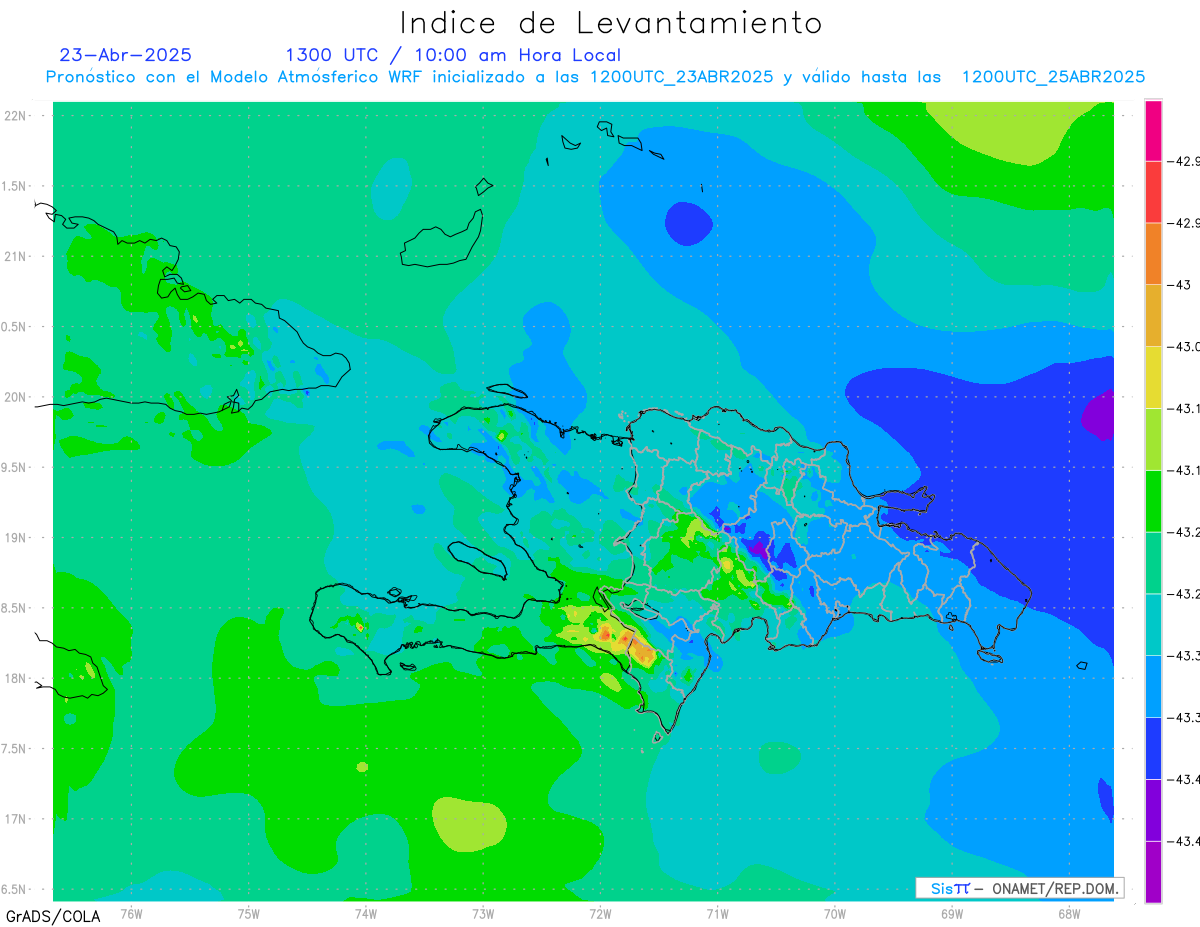Click the 'Pronóstico con el Modelo Atmósferico WRF' line
Image resolution: width=1200 pixels, height=927 pixels.
[595, 77]
